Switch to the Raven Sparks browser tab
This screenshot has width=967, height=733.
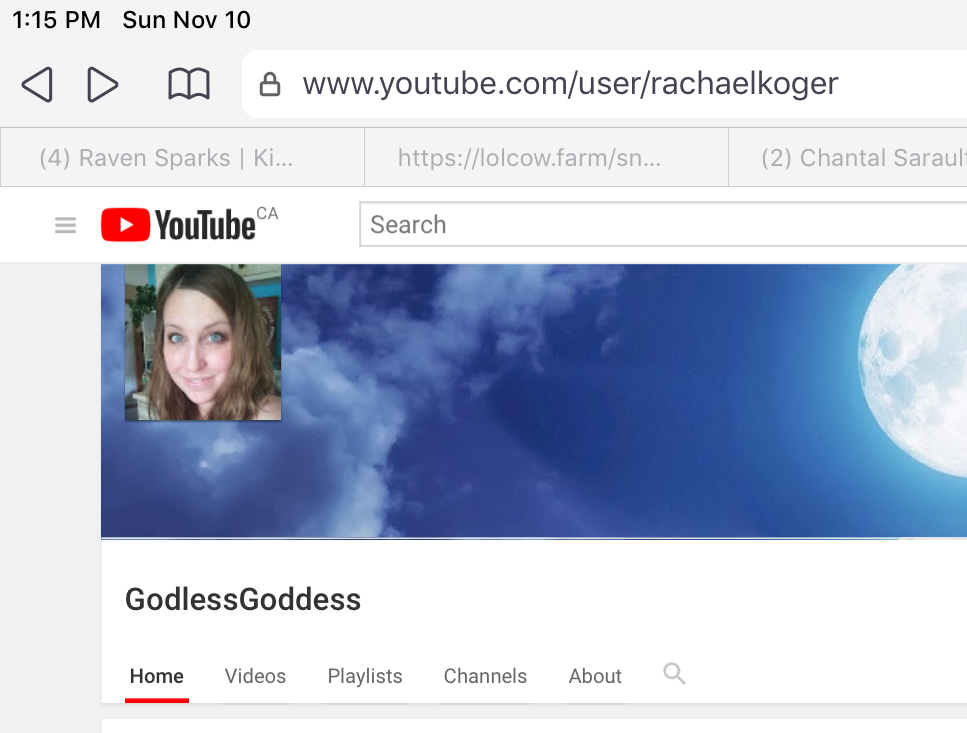coord(183,157)
